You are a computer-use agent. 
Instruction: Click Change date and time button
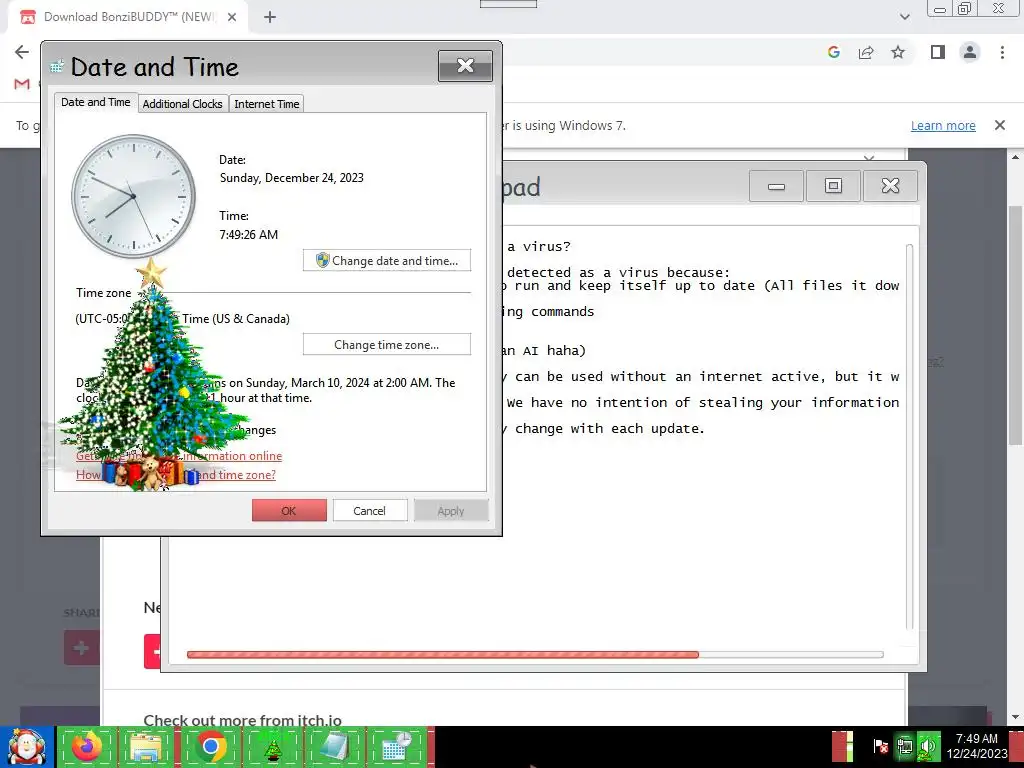387,261
